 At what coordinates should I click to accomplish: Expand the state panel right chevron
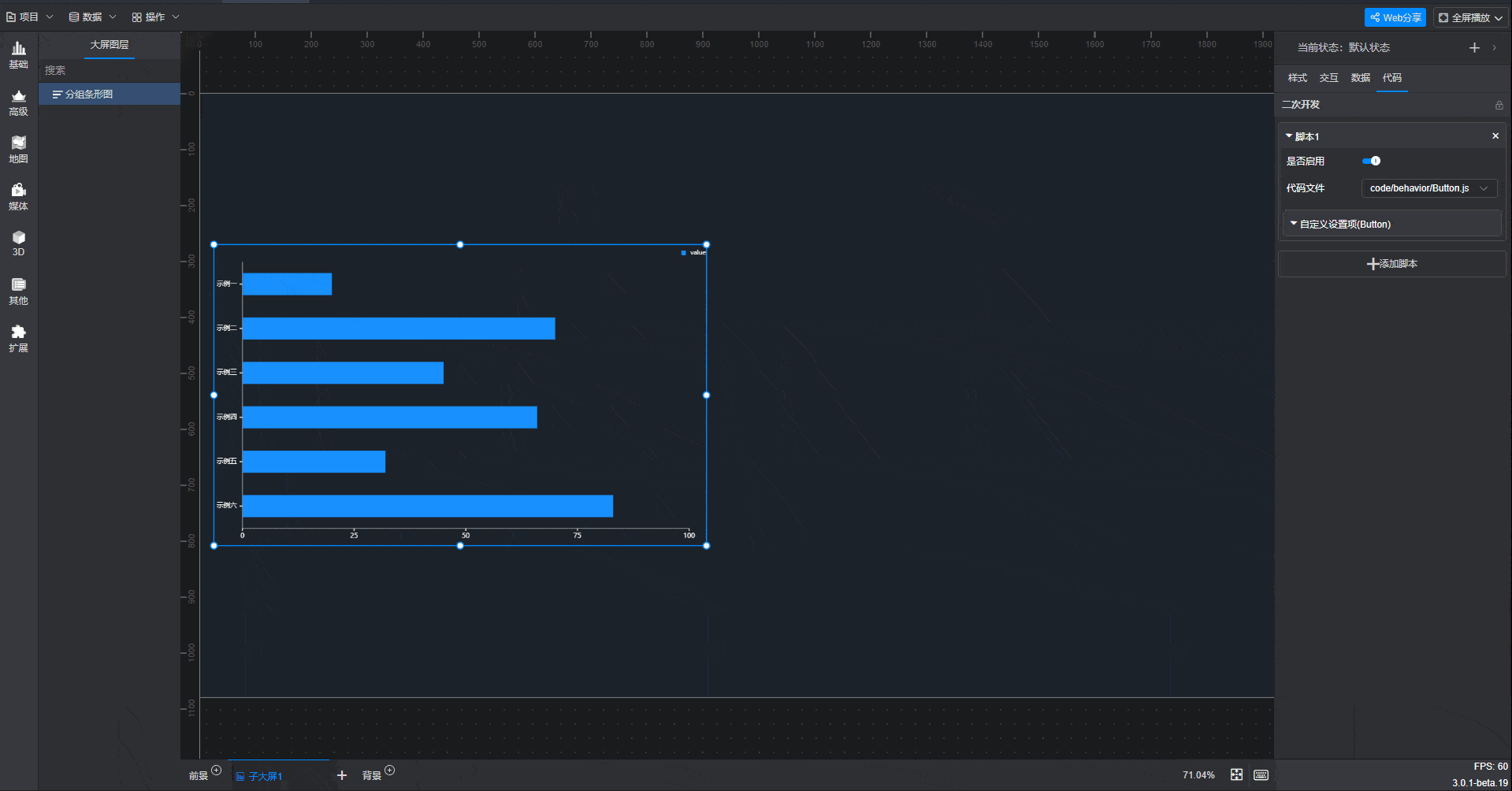1495,48
